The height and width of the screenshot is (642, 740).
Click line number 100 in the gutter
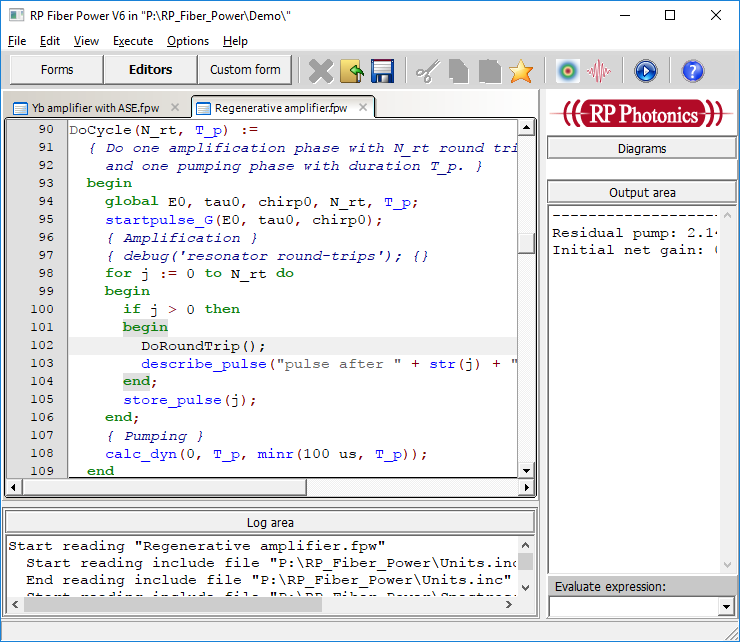tap(42, 309)
